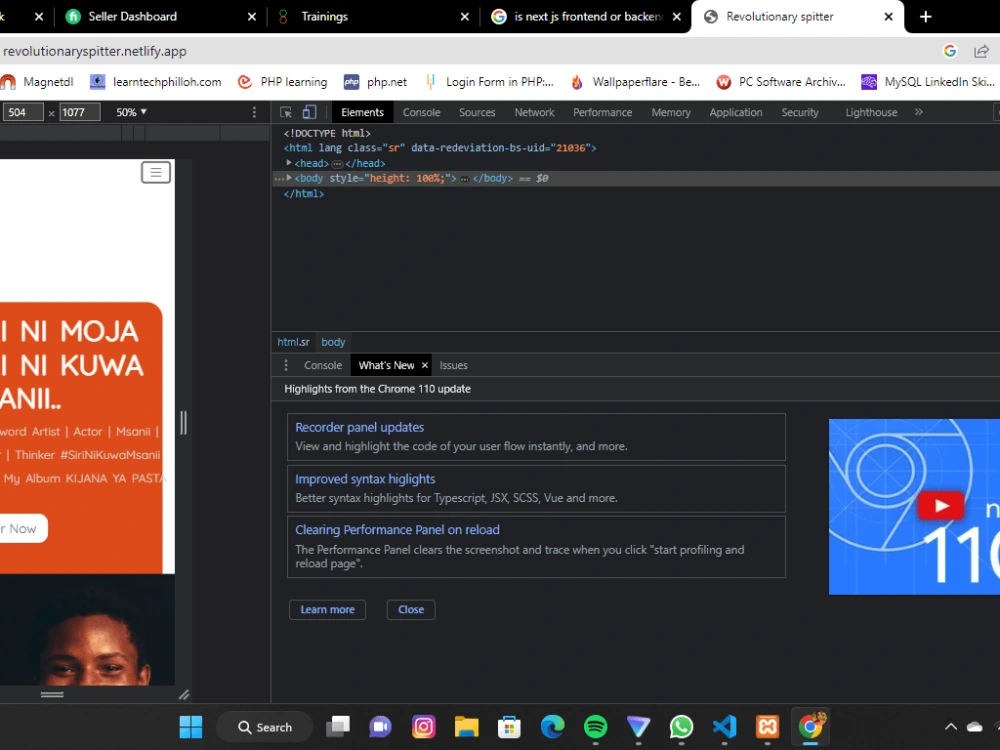Play the Chrome 110 YouTube video
This screenshot has height=750, width=1000.
pos(941,506)
